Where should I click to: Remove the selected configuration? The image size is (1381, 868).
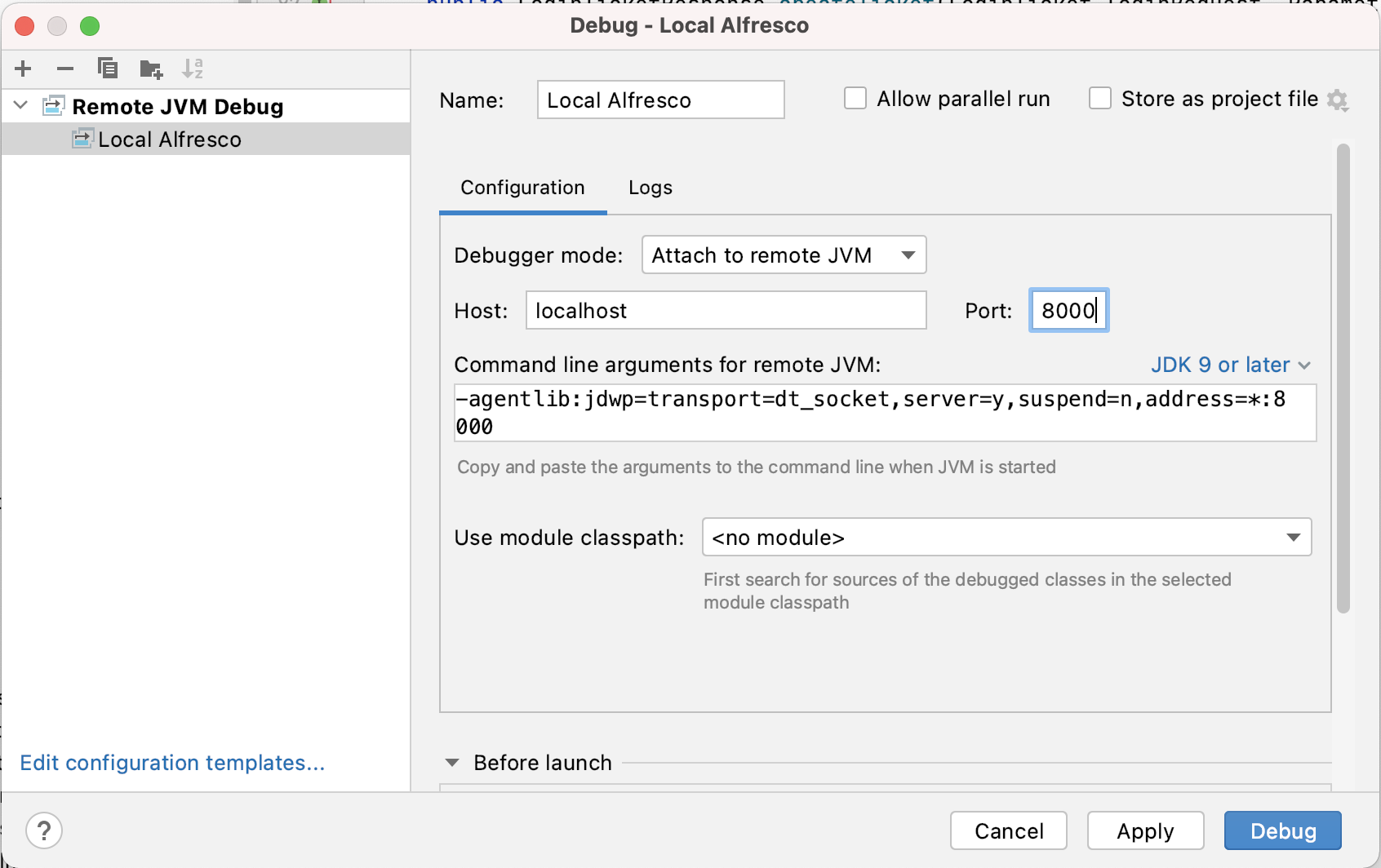tap(64, 69)
